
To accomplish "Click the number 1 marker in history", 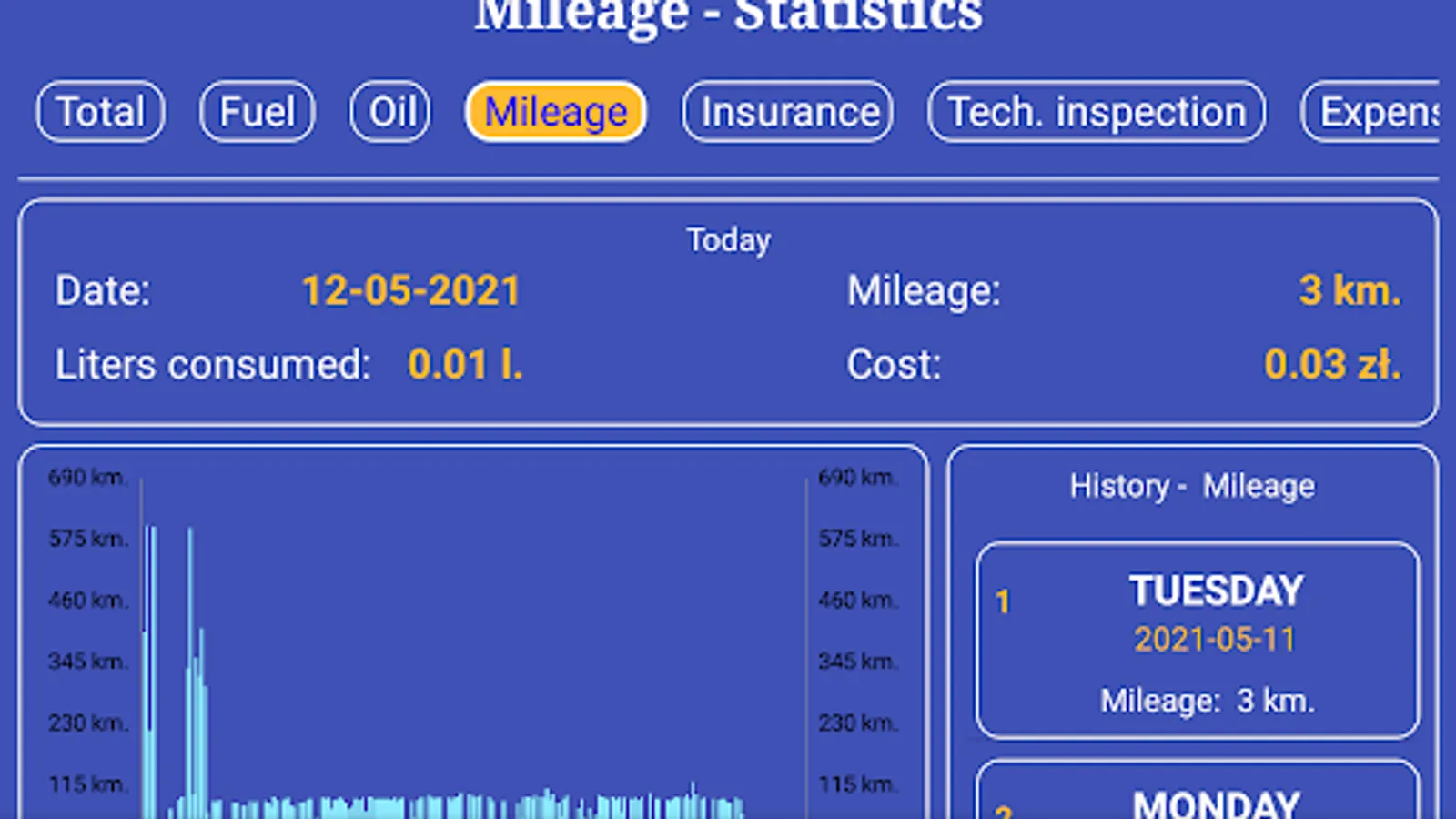I will (x=1002, y=601).
